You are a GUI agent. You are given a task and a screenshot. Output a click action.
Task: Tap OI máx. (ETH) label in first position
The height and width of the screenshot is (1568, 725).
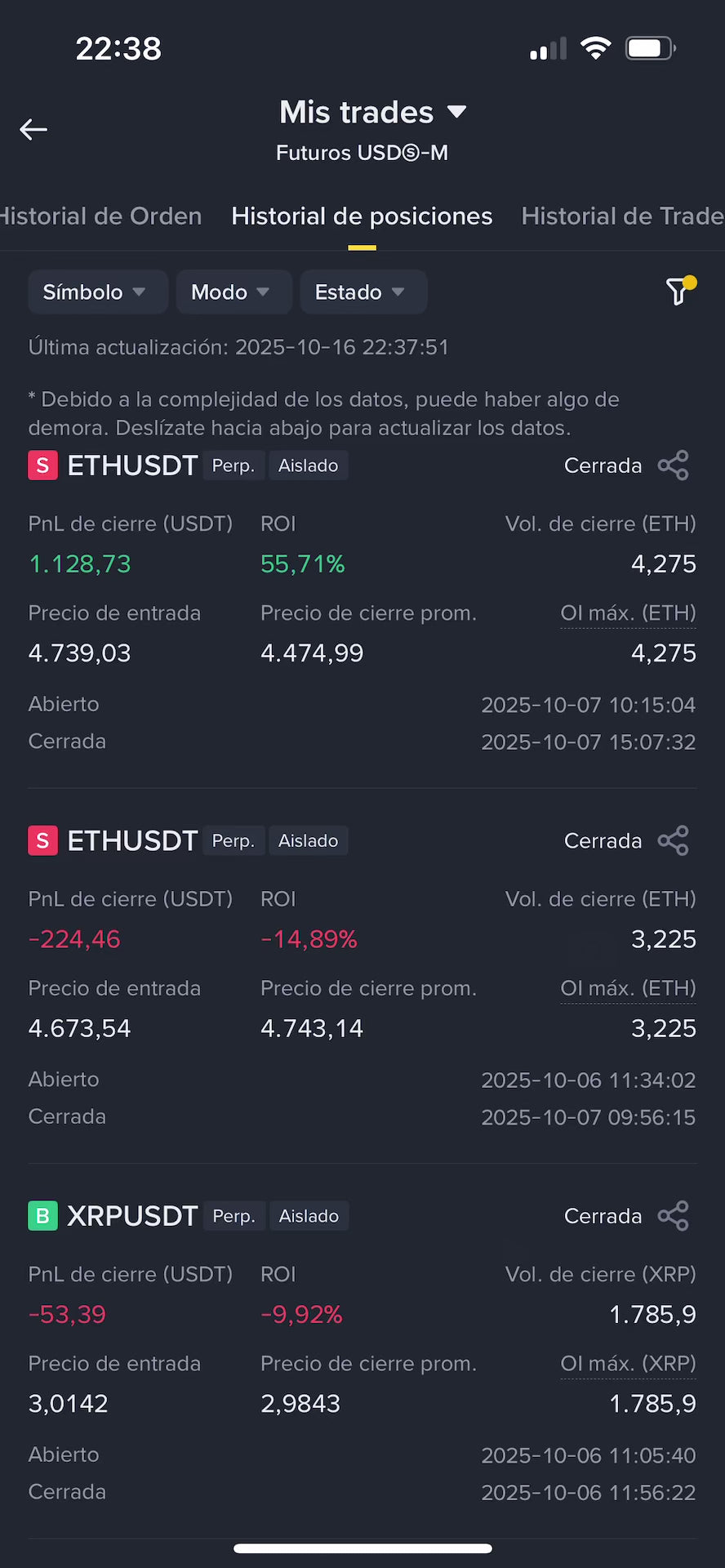click(x=628, y=613)
